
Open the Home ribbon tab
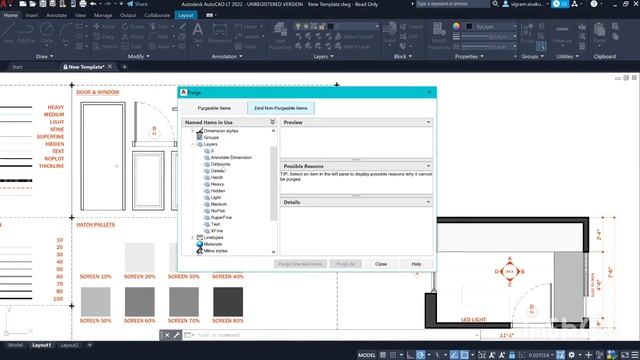(x=11, y=15)
